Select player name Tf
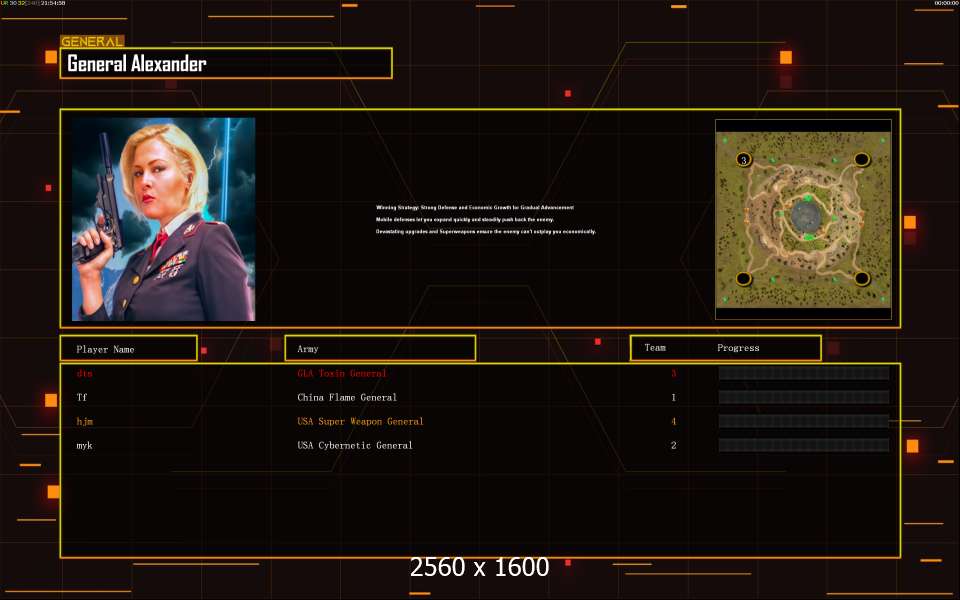Viewport: 960px width, 600px height. [x=82, y=397]
